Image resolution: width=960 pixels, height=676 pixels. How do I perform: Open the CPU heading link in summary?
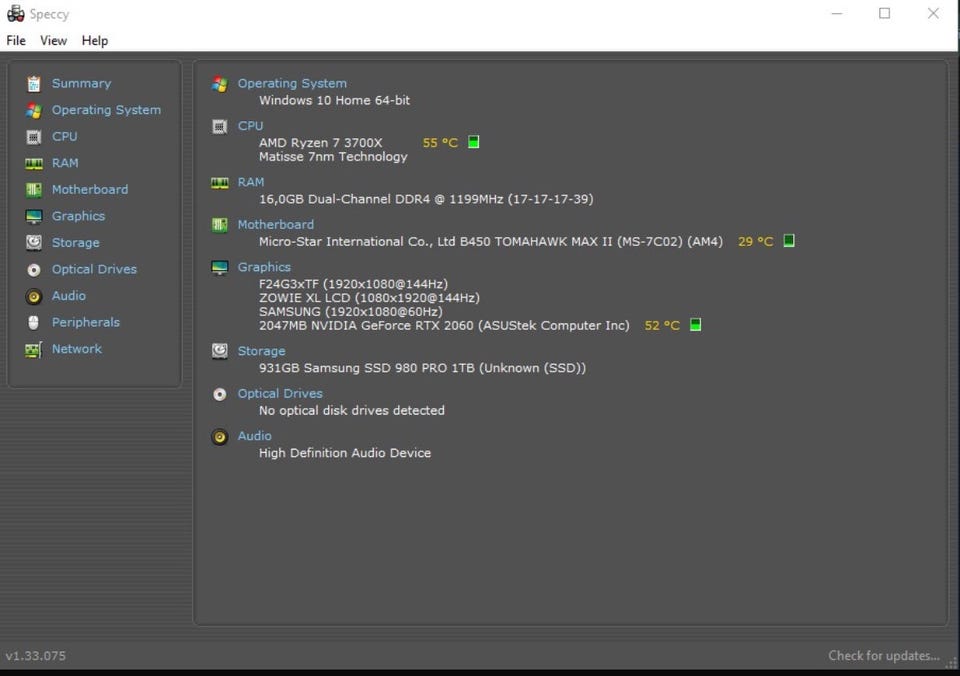(x=250, y=126)
